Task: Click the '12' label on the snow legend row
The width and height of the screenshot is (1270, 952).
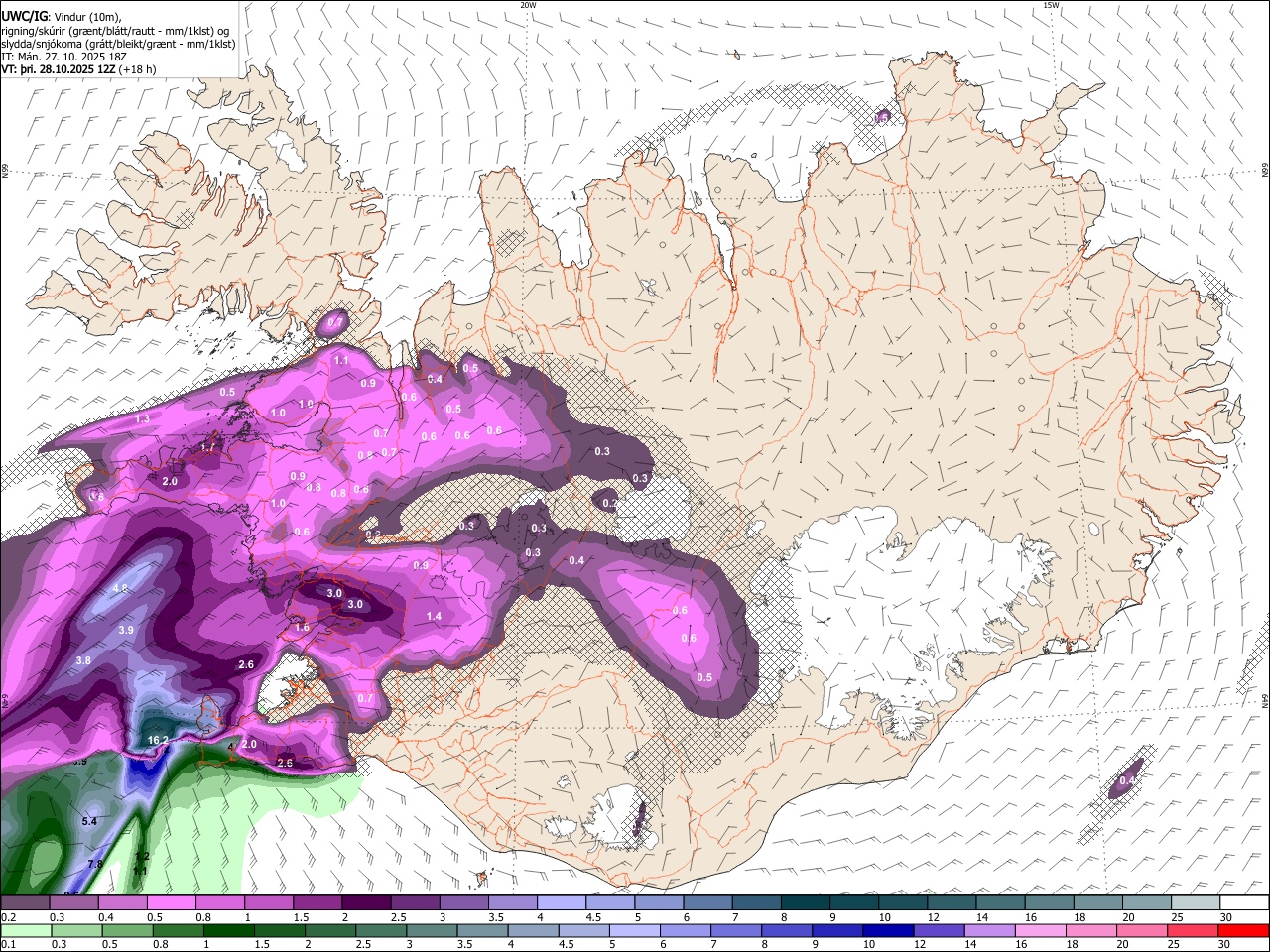Action: coord(933,917)
